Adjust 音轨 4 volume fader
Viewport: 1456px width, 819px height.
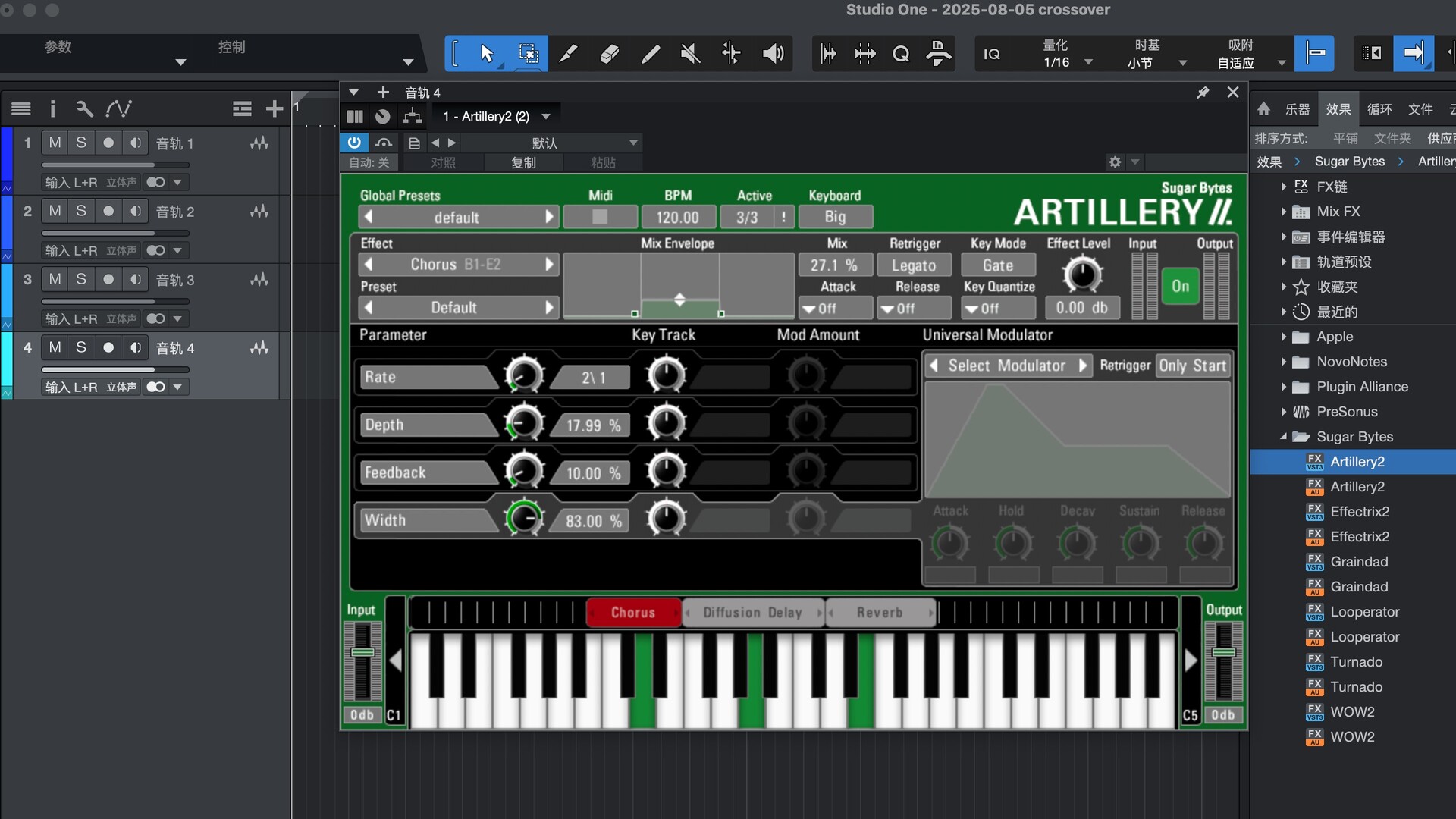pyautogui.click(x=115, y=369)
